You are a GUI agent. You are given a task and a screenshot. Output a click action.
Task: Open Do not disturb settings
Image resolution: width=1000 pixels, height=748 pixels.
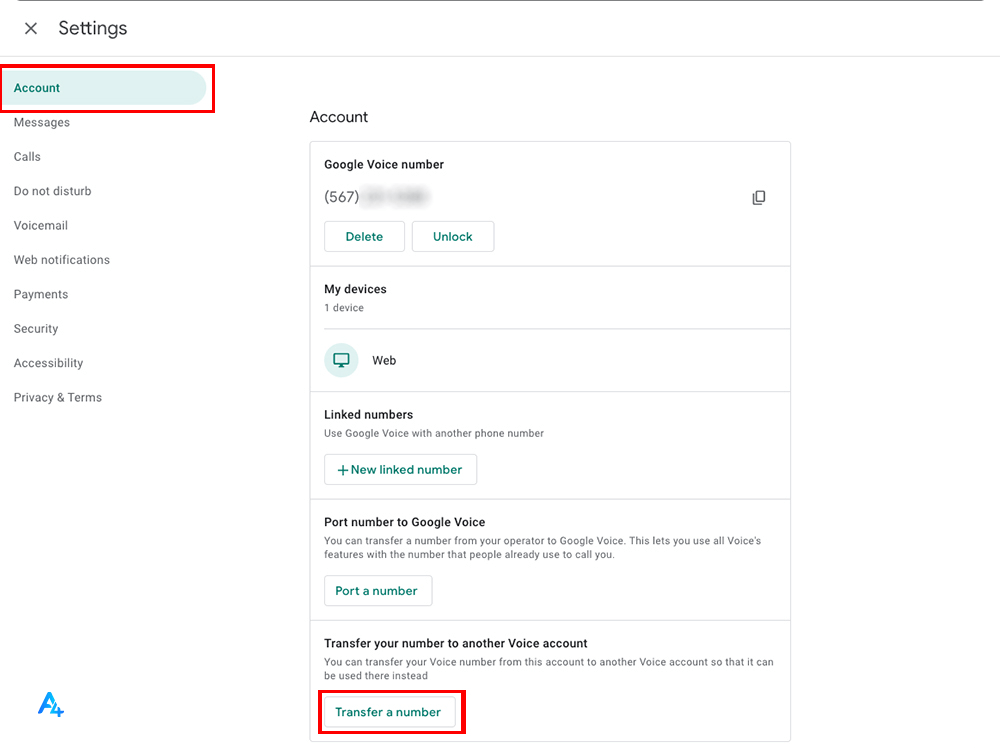52,191
